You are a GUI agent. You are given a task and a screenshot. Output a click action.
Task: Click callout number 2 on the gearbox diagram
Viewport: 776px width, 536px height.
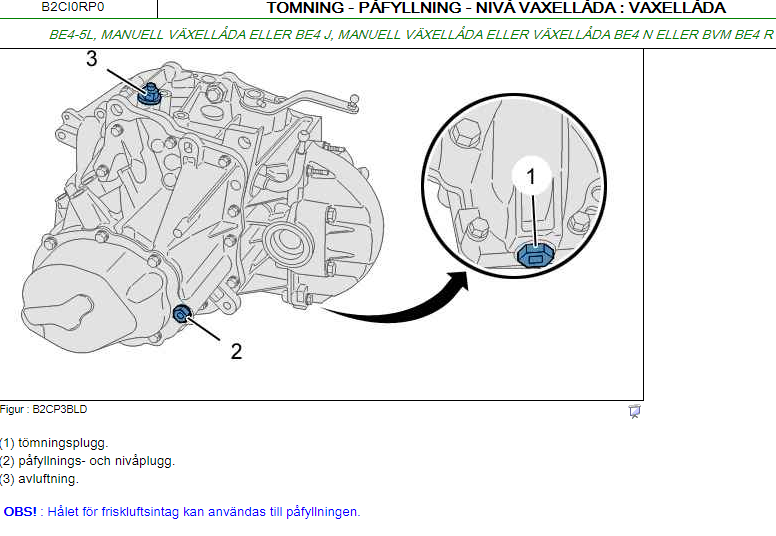pyautogui.click(x=237, y=351)
